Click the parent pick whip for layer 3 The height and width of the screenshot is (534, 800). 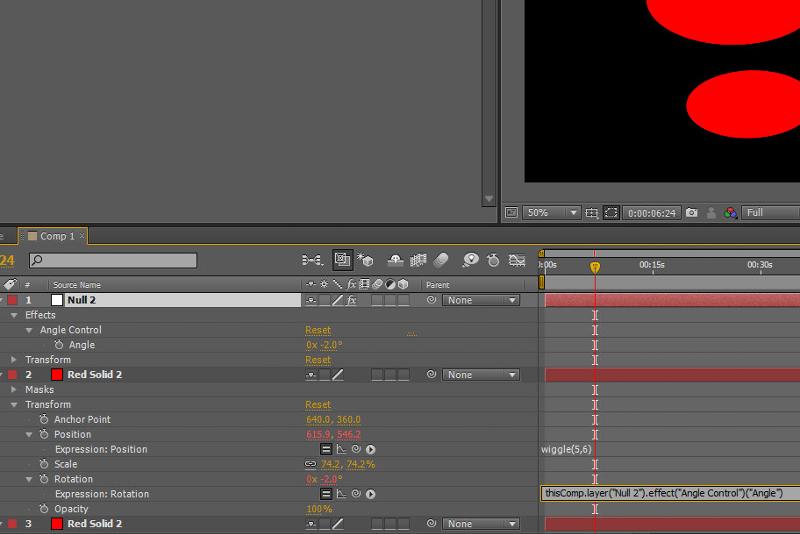click(x=432, y=523)
